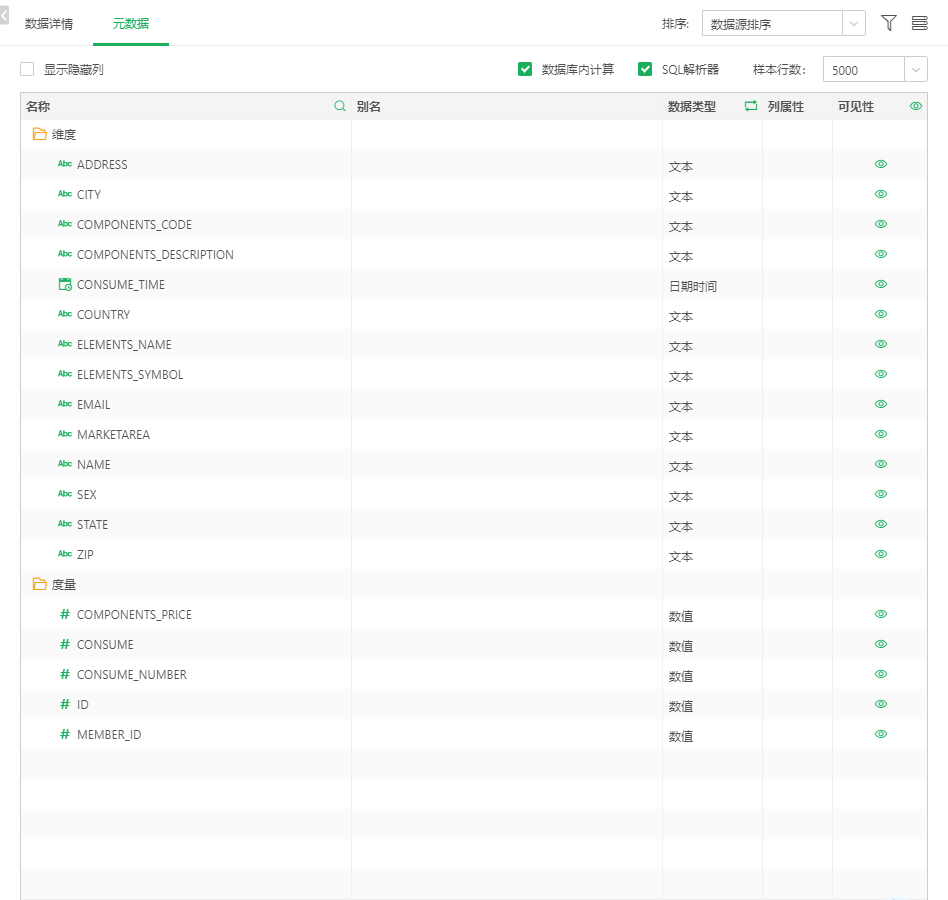948x900 pixels.
Task: Open the 数据源排序 sort dropdown
Action: click(783, 24)
